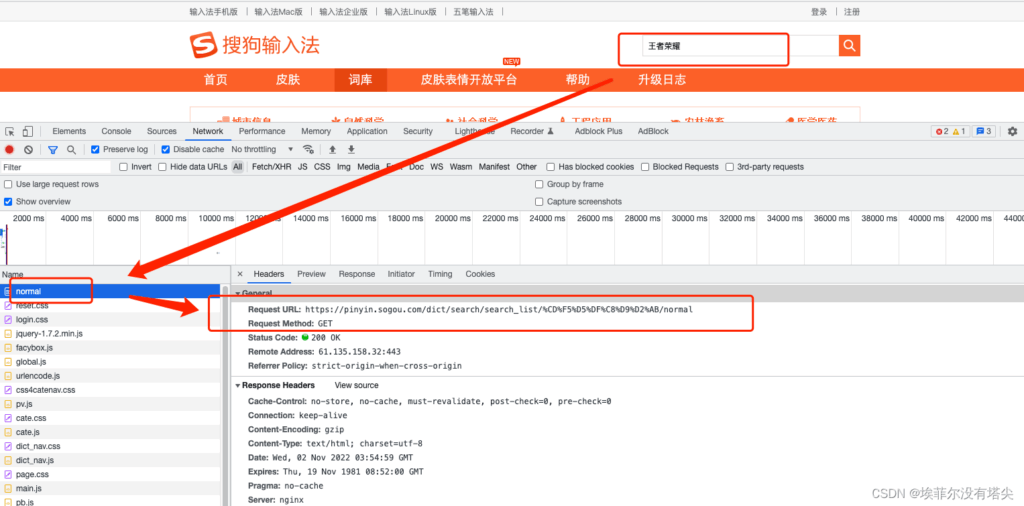
Task: Open DevTools settings gear
Action: 1012,131
